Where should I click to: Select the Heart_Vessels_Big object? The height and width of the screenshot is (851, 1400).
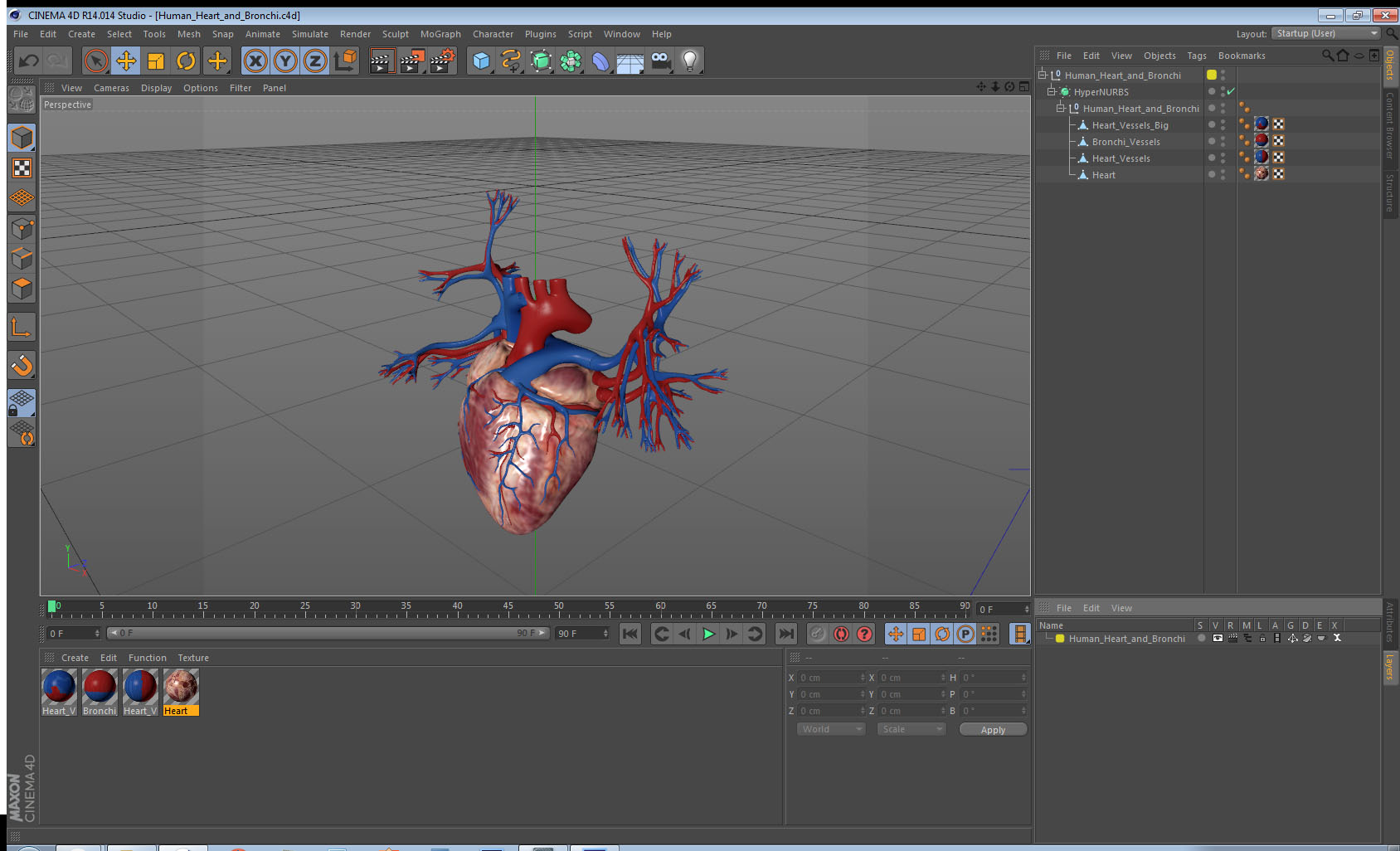tap(1130, 125)
